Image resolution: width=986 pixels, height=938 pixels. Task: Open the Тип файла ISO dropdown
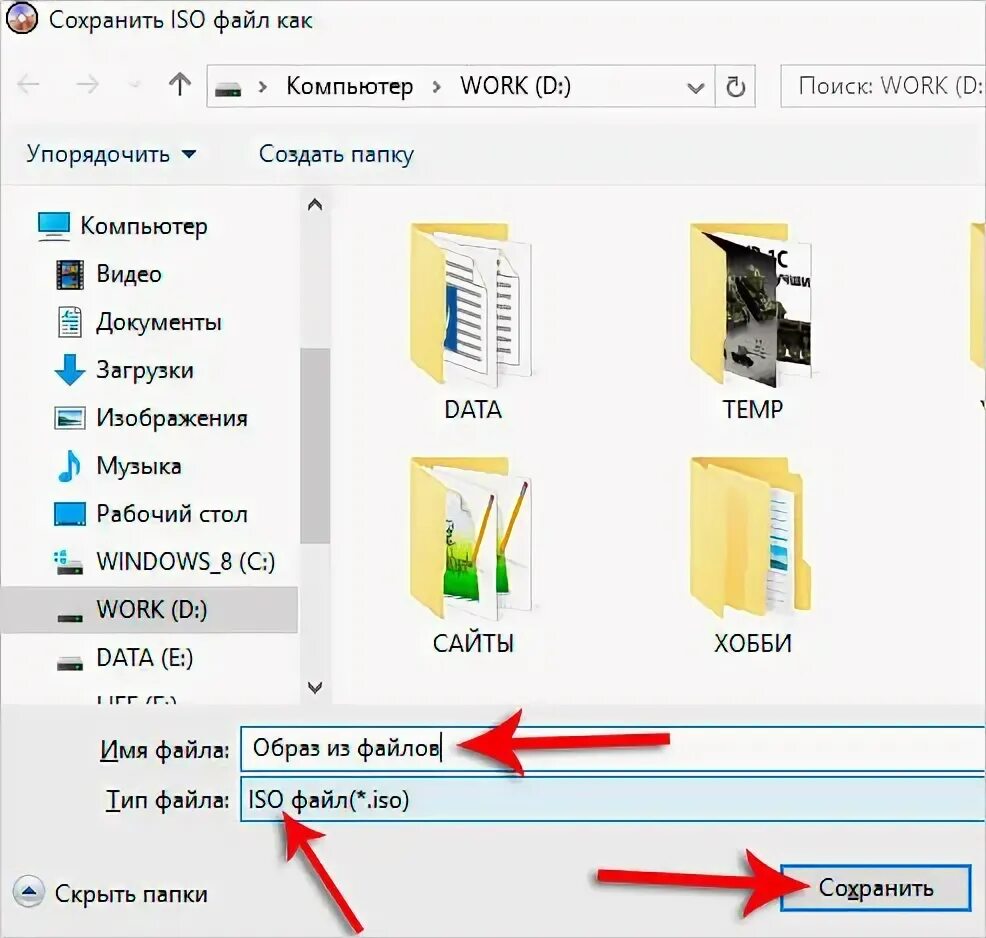pos(613,800)
